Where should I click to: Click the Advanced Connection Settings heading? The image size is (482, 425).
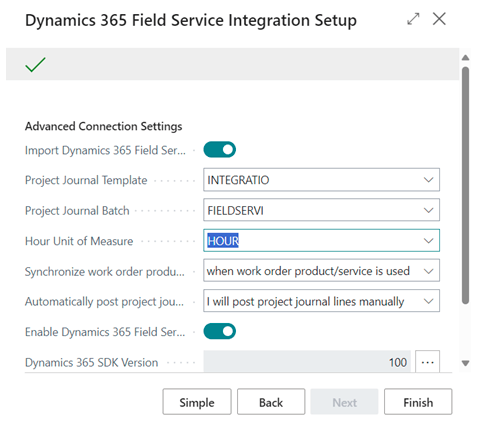tap(103, 126)
